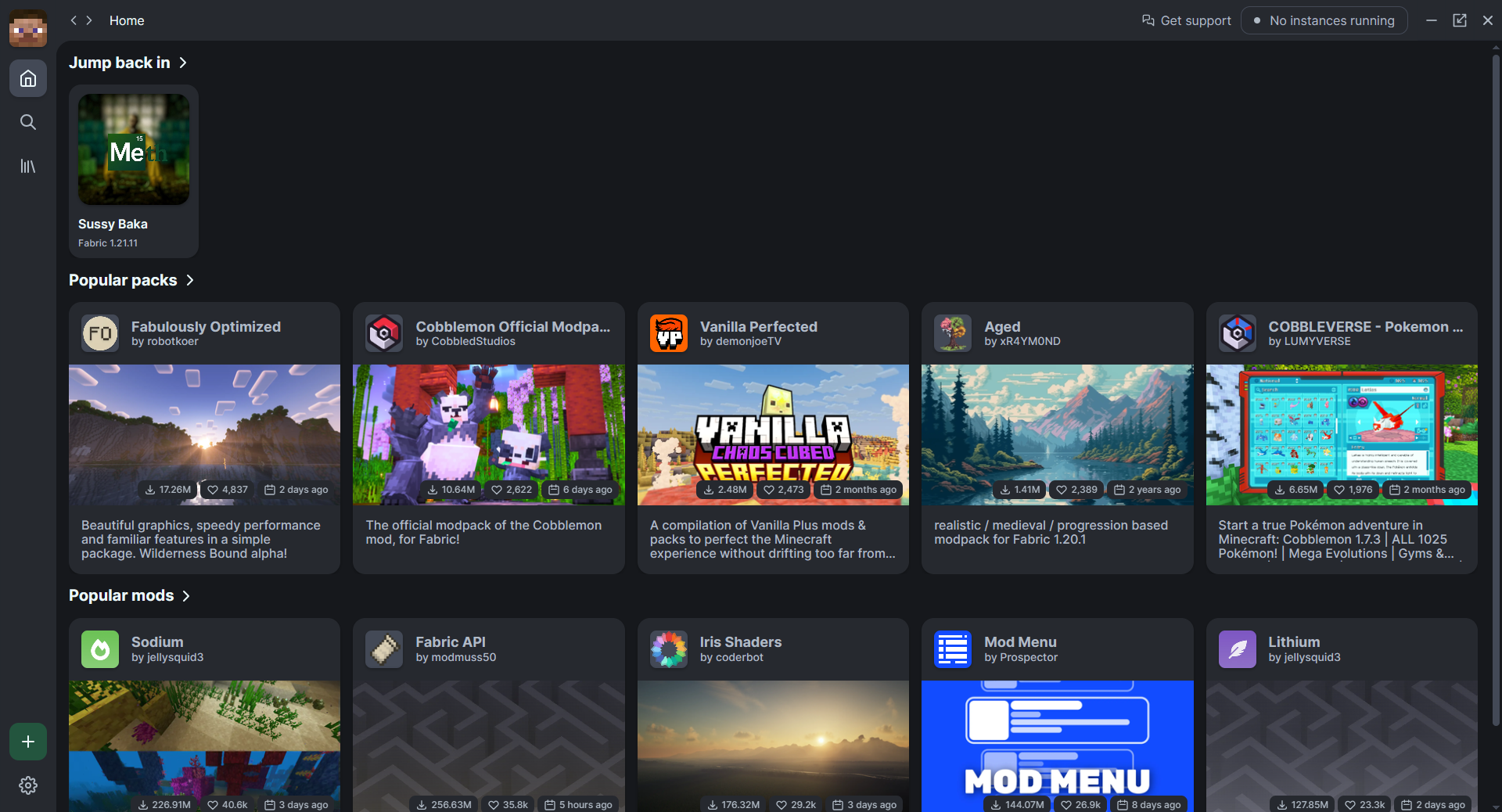
Task: Open the Settings gear icon
Action: [28, 785]
